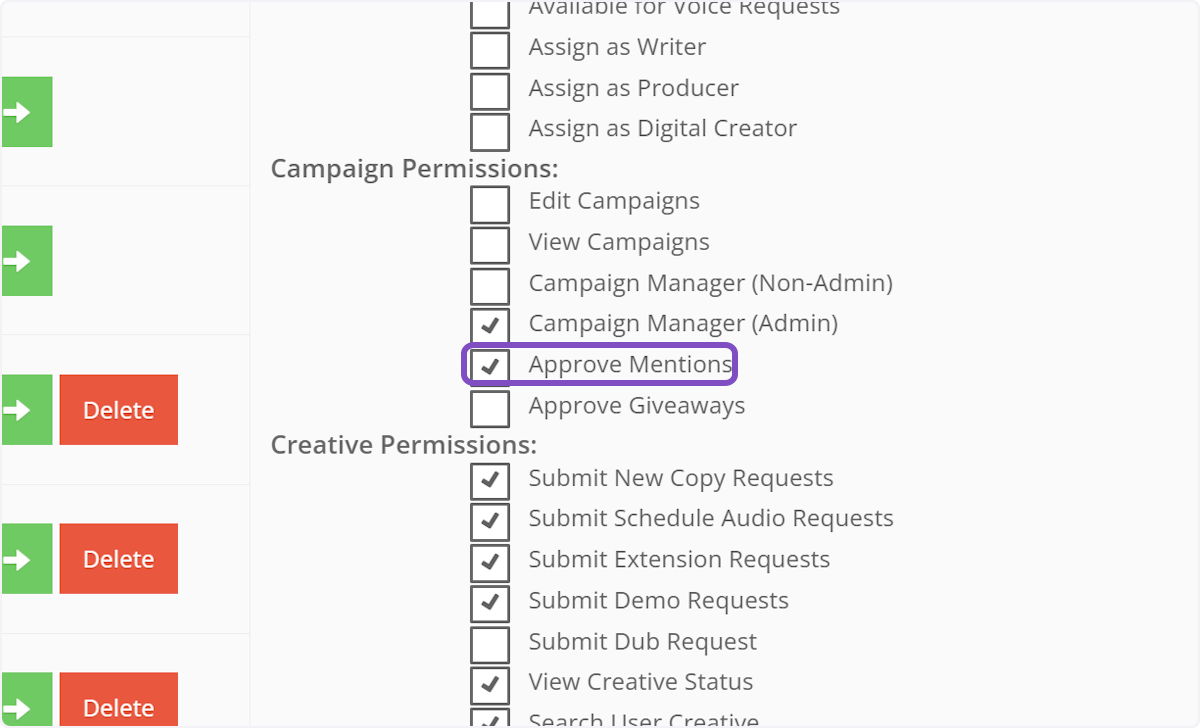Uncheck View Creative Status checkbox
Screen dimensions: 1200x728
click(490, 684)
